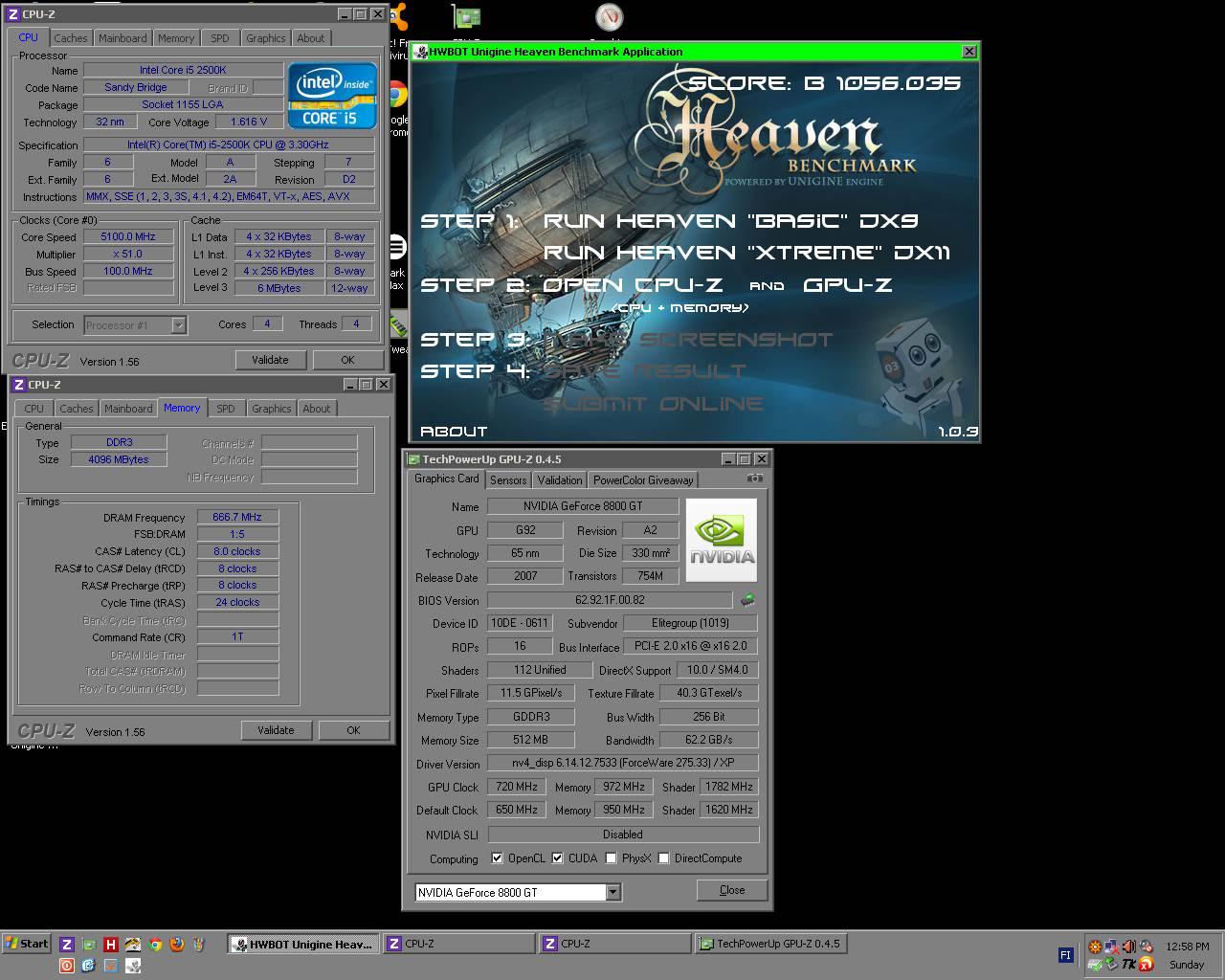The height and width of the screenshot is (980, 1225).
Task: Switch to Mainboard tab in top CPU-Z
Action: [122, 38]
